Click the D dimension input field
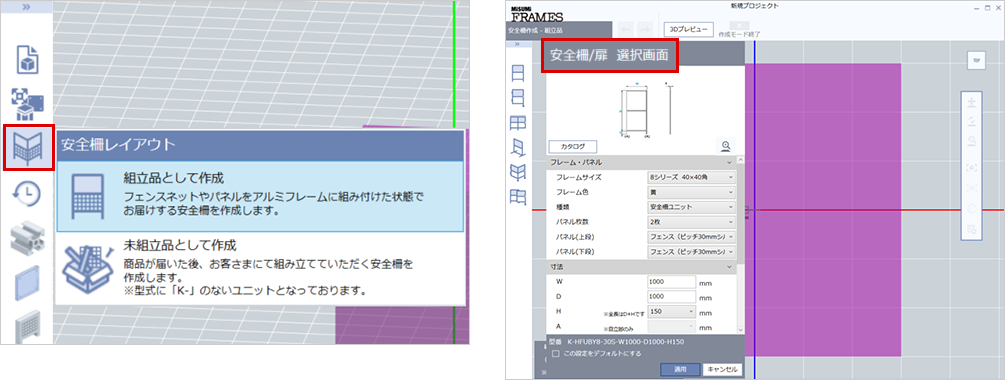This screenshot has height=380, width=1005. pyautogui.click(x=672, y=297)
